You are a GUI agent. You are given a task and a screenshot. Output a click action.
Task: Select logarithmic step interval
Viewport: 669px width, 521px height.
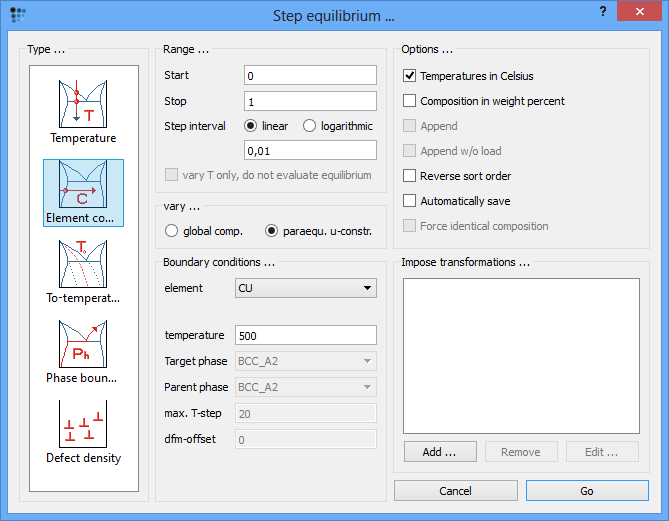(x=309, y=126)
